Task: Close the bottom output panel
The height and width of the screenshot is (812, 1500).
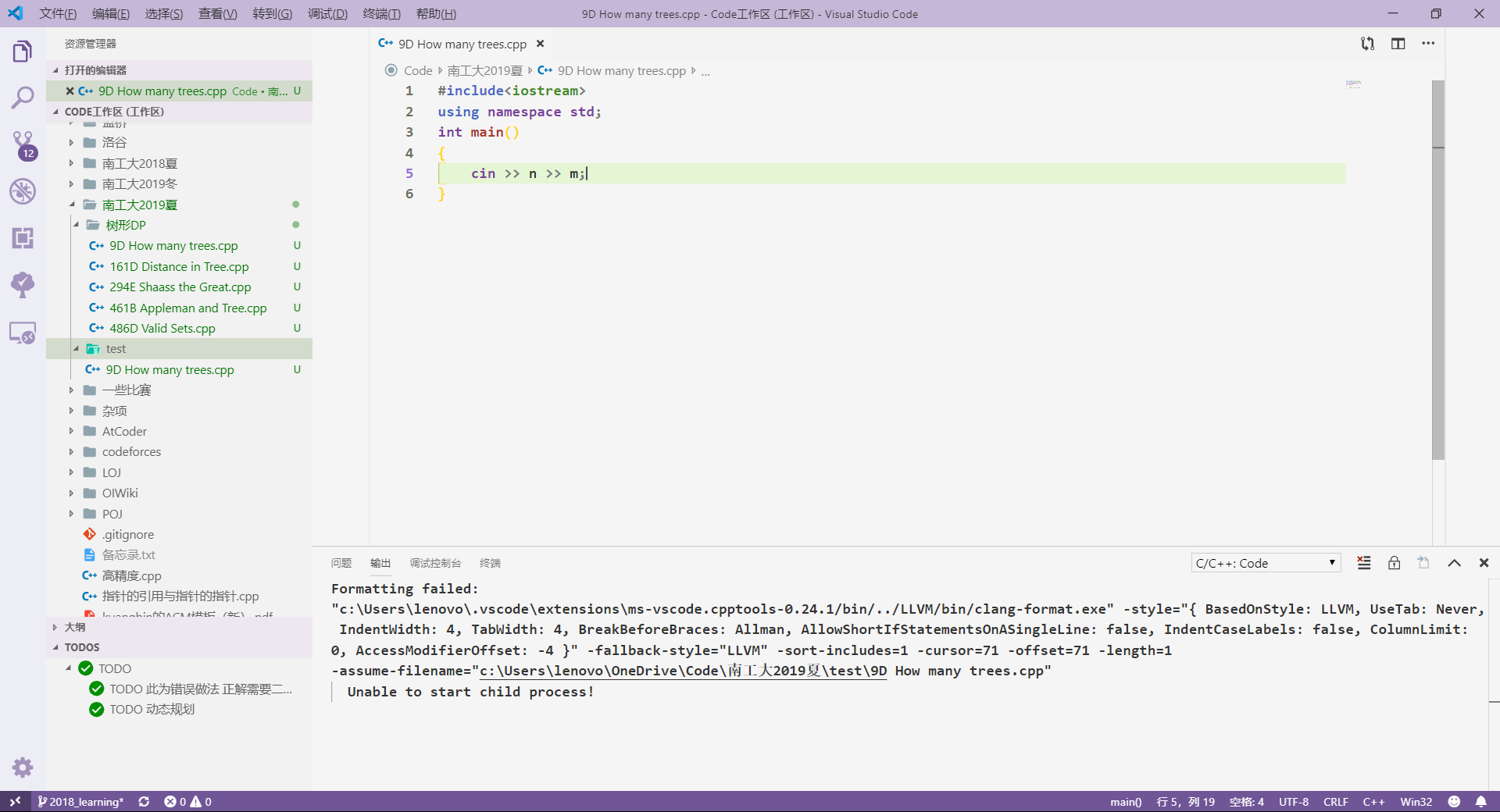Action: tap(1484, 563)
